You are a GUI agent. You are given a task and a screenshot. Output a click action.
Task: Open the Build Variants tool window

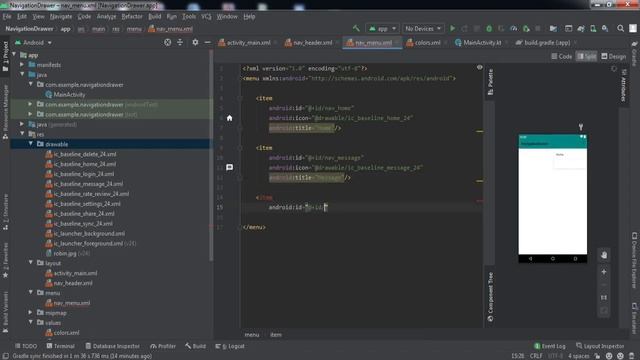5,312
